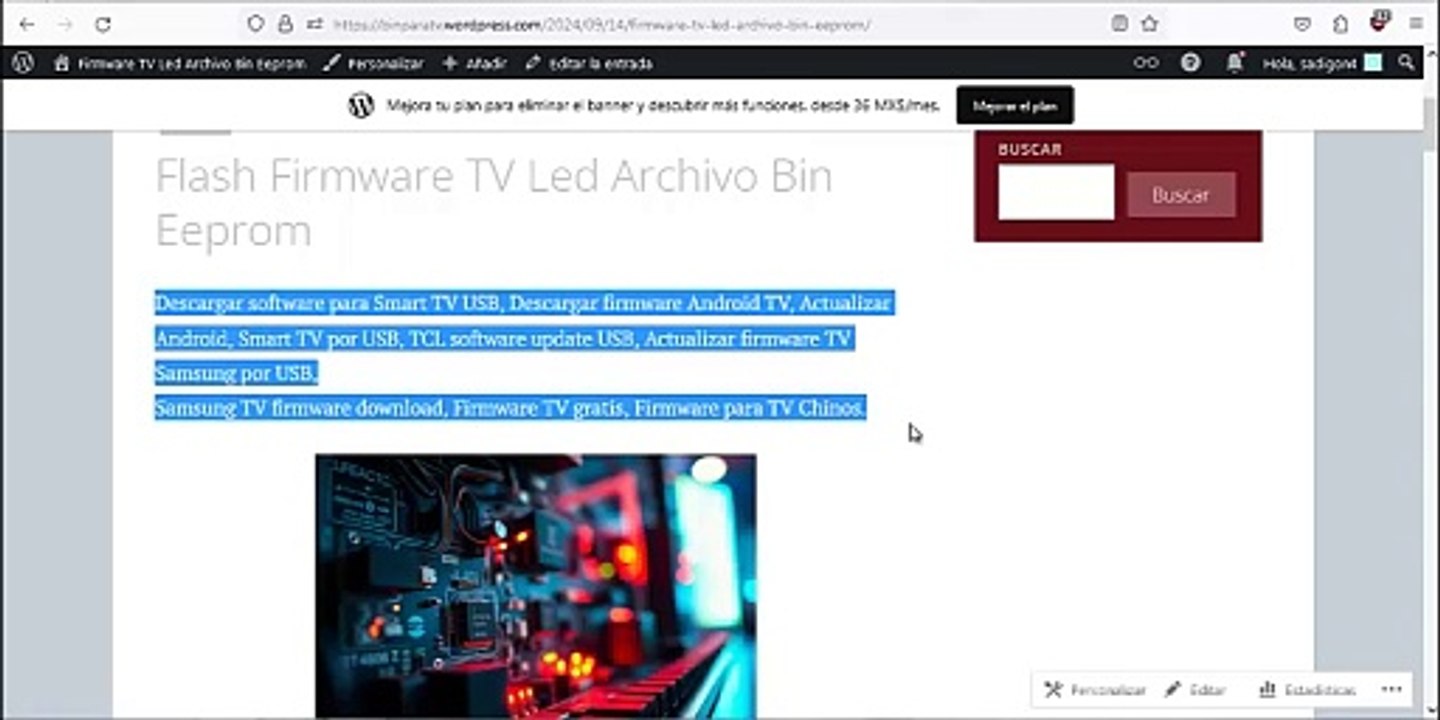Viewport: 1440px width, 720px height.
Task: Open the site menu Firmware TV Led Archivo Bin Eeprom
Action: [180, 63]
